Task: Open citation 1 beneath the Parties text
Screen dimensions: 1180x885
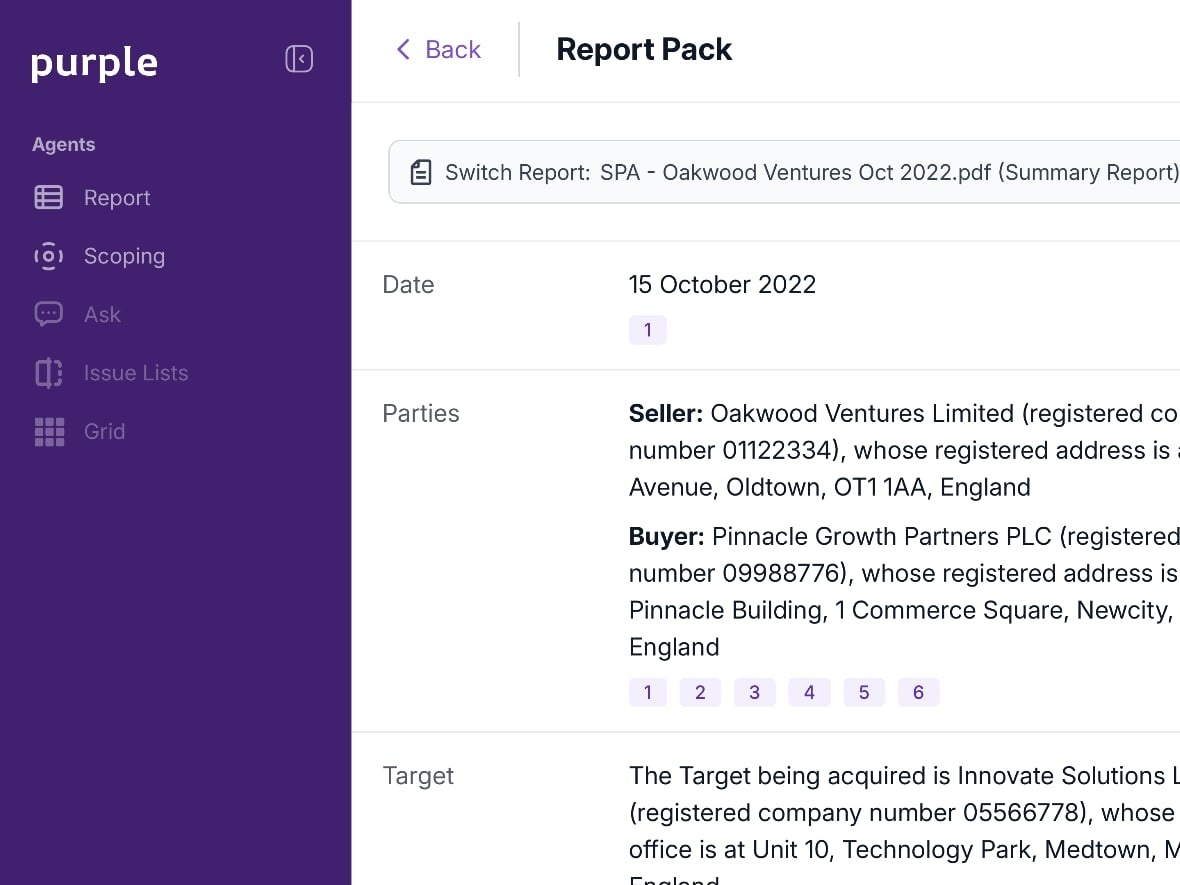Action: 647,691
